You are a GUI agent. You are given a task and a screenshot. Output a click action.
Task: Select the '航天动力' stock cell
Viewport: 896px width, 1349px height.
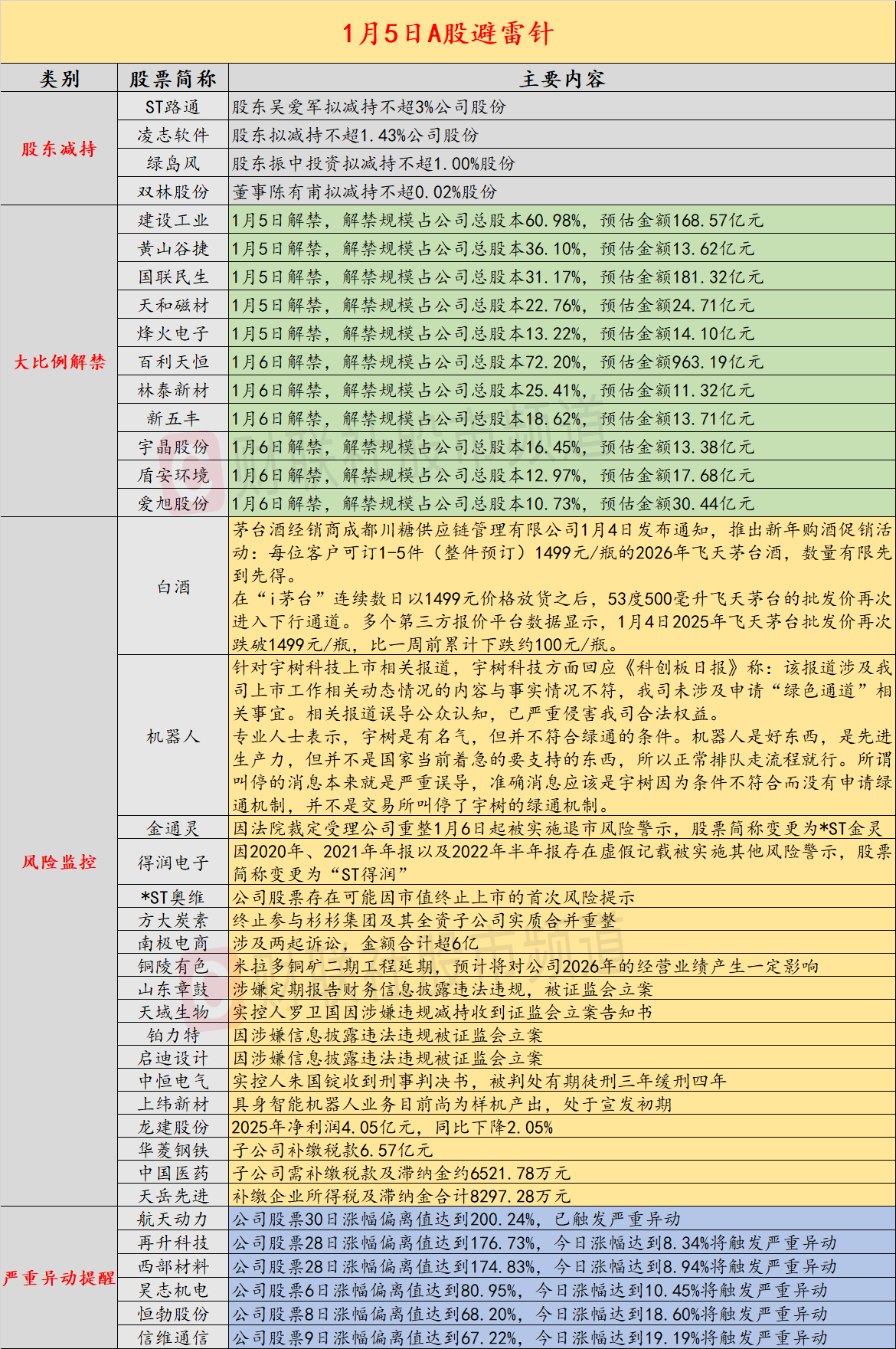click(x=173, y=1219)
